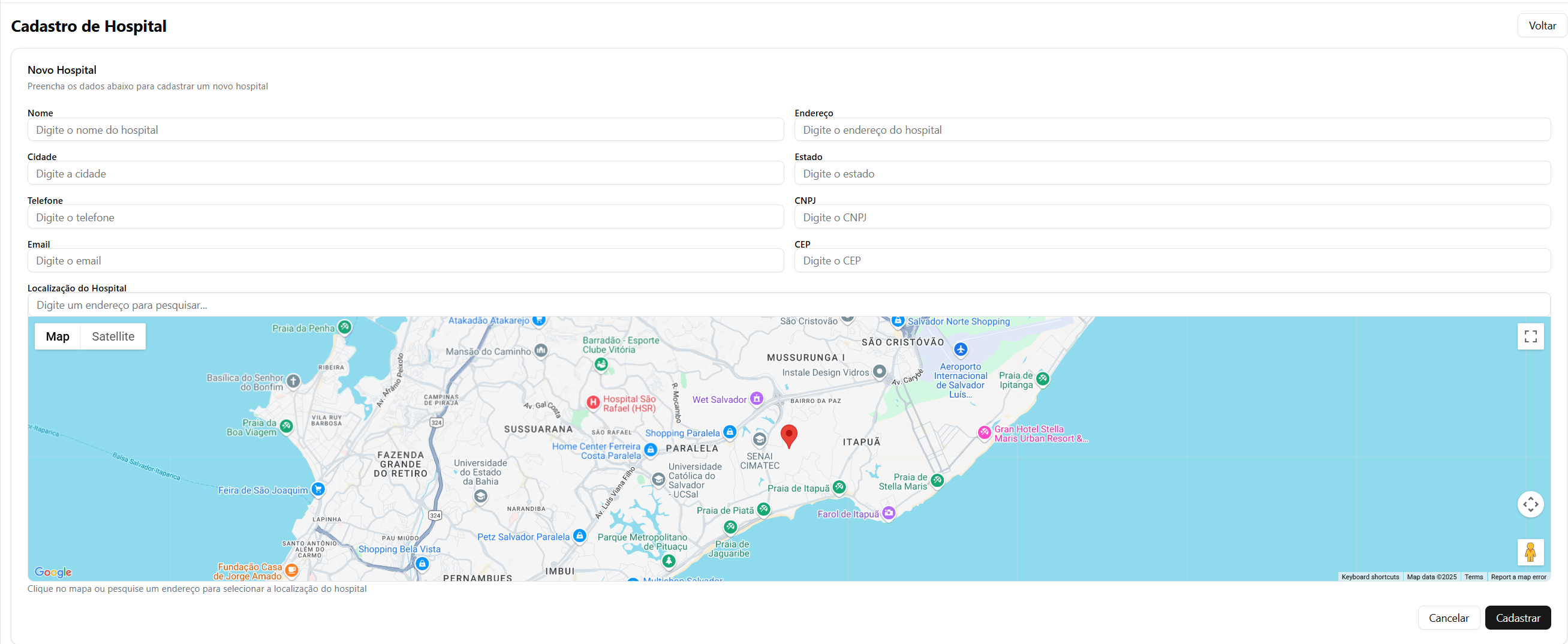This screenshot has height=644, width=1568.
Task: Click the Praia da Boa Viagem marker
Action: (x=286, y=426)
